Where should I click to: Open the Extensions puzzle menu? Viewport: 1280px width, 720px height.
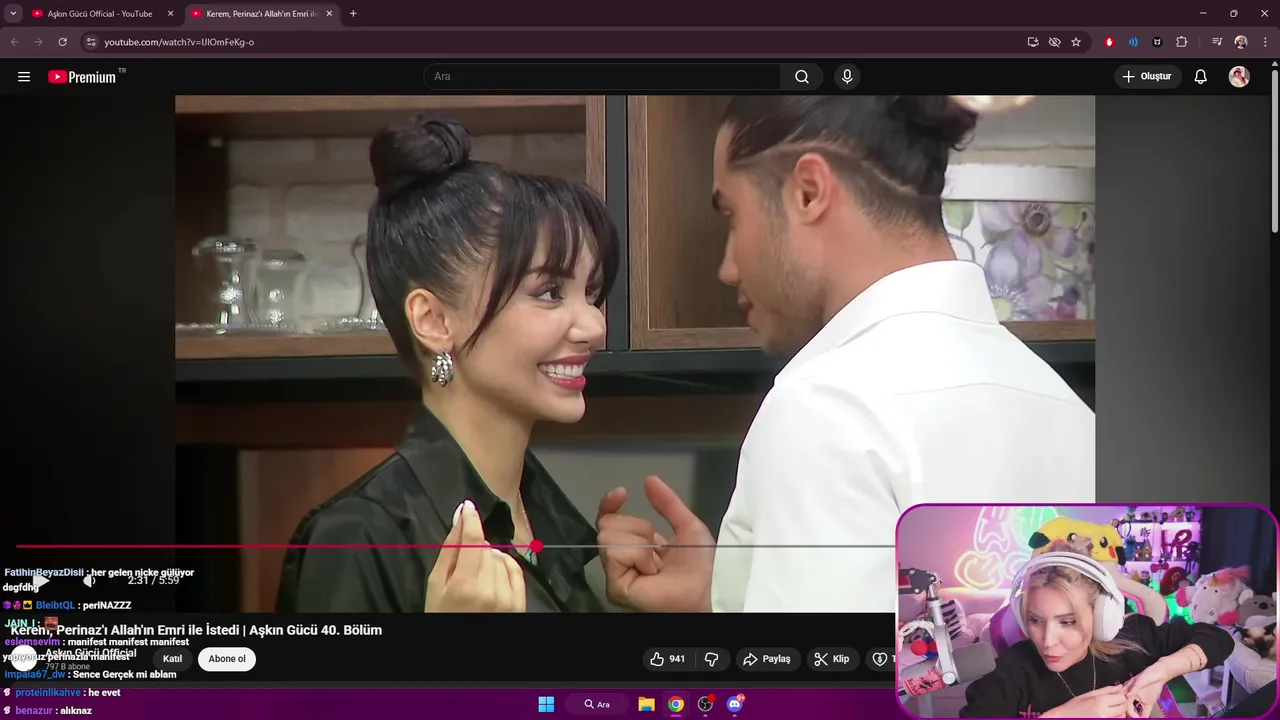pos(1181,42)
